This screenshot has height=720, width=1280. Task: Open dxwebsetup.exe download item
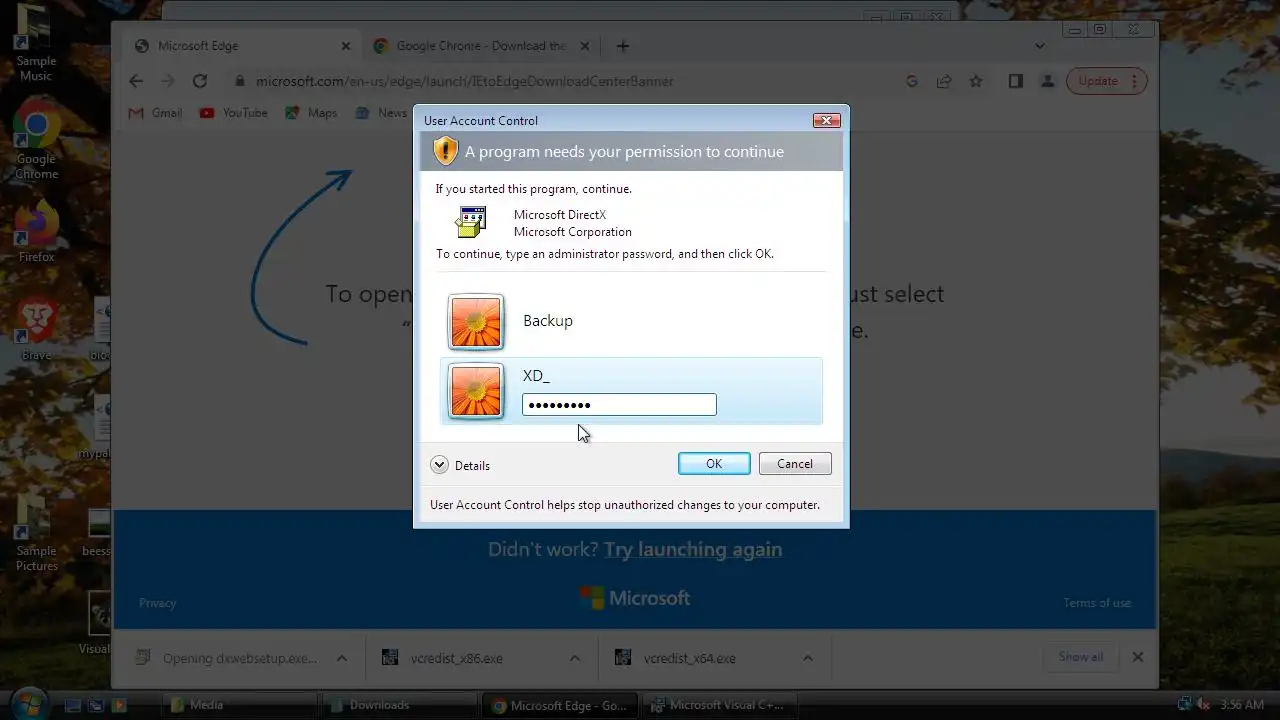228,658
